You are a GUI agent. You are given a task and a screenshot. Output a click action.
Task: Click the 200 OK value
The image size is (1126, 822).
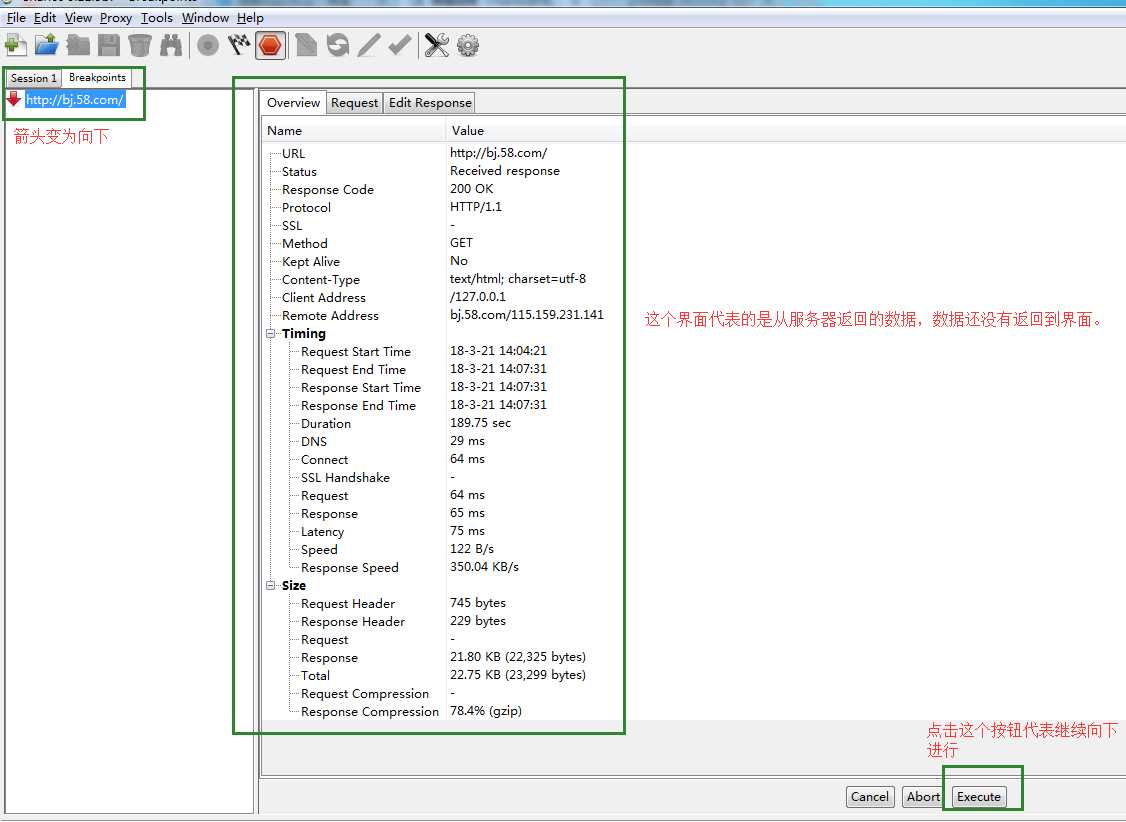pos(471,189)
